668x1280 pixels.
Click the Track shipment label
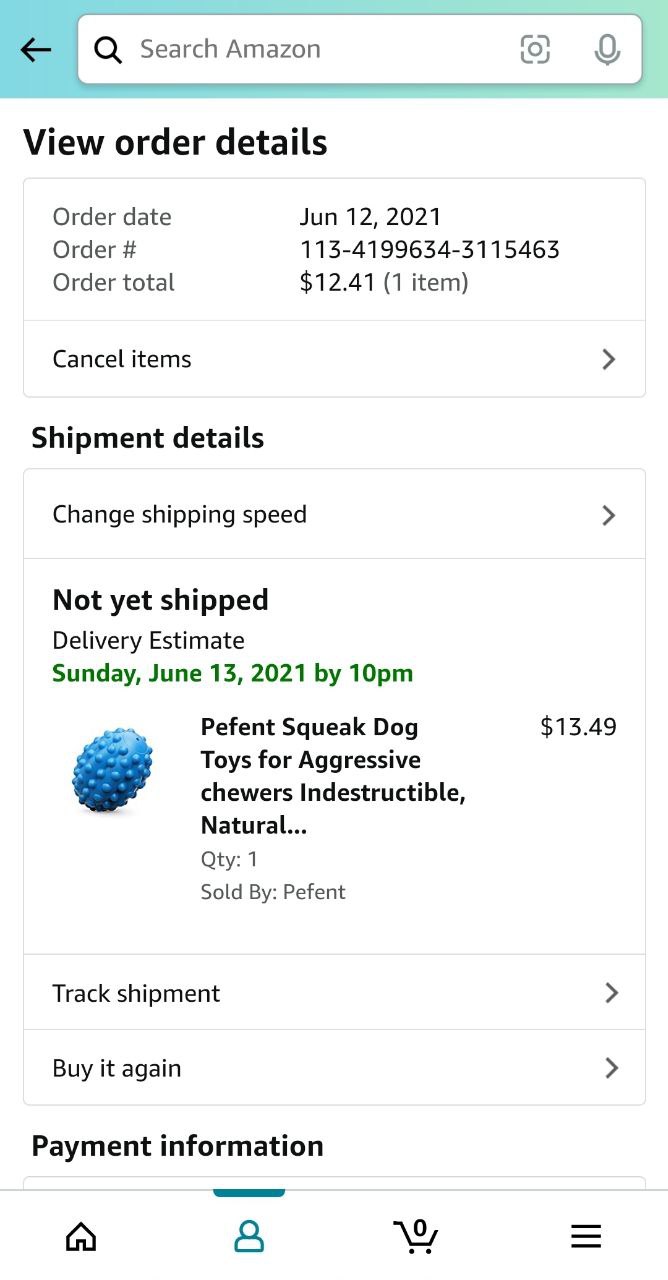[x=136, y=993]
